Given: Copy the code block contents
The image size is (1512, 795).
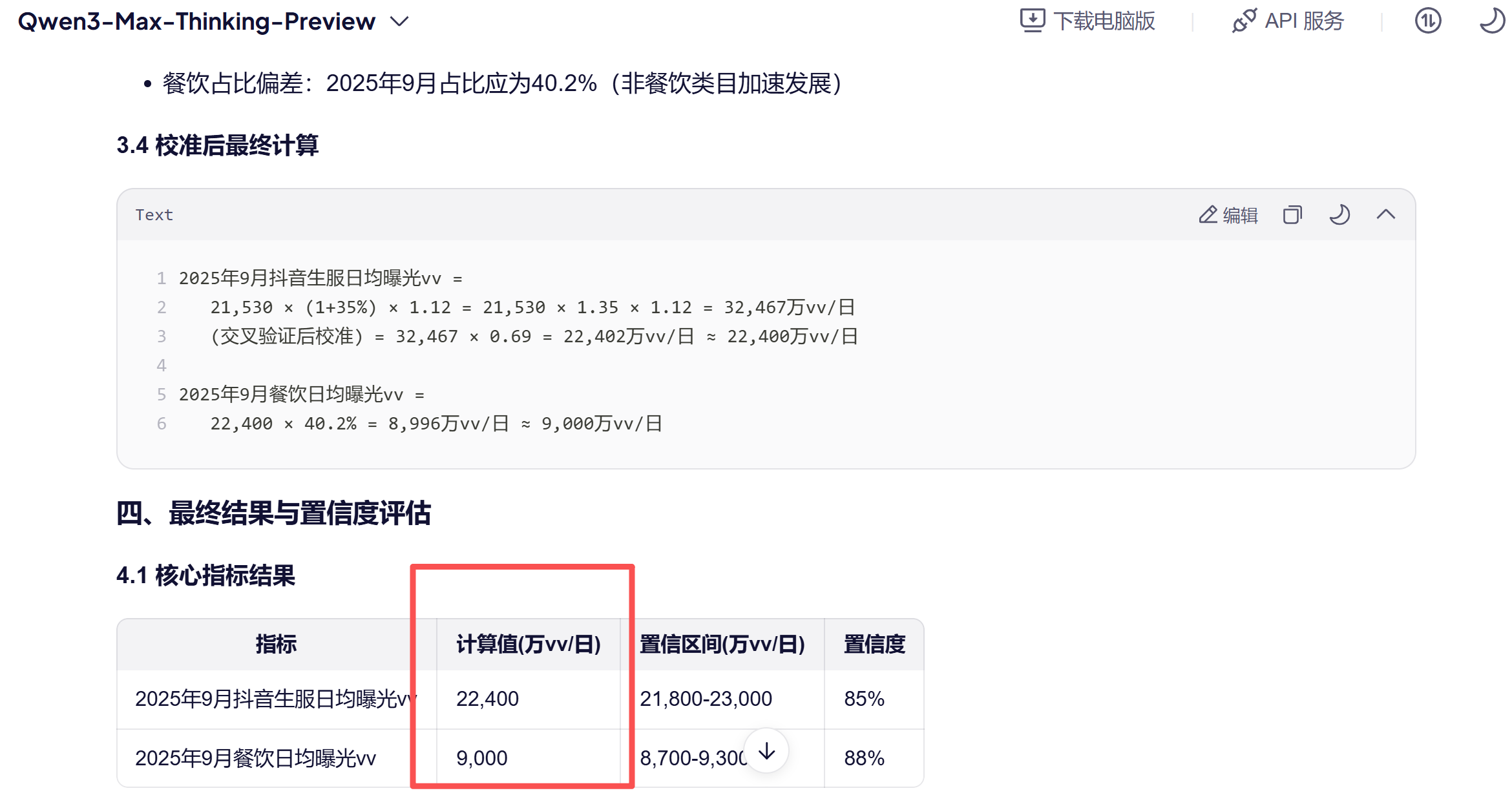Looking at the screenshot, I should [1292, 214].
